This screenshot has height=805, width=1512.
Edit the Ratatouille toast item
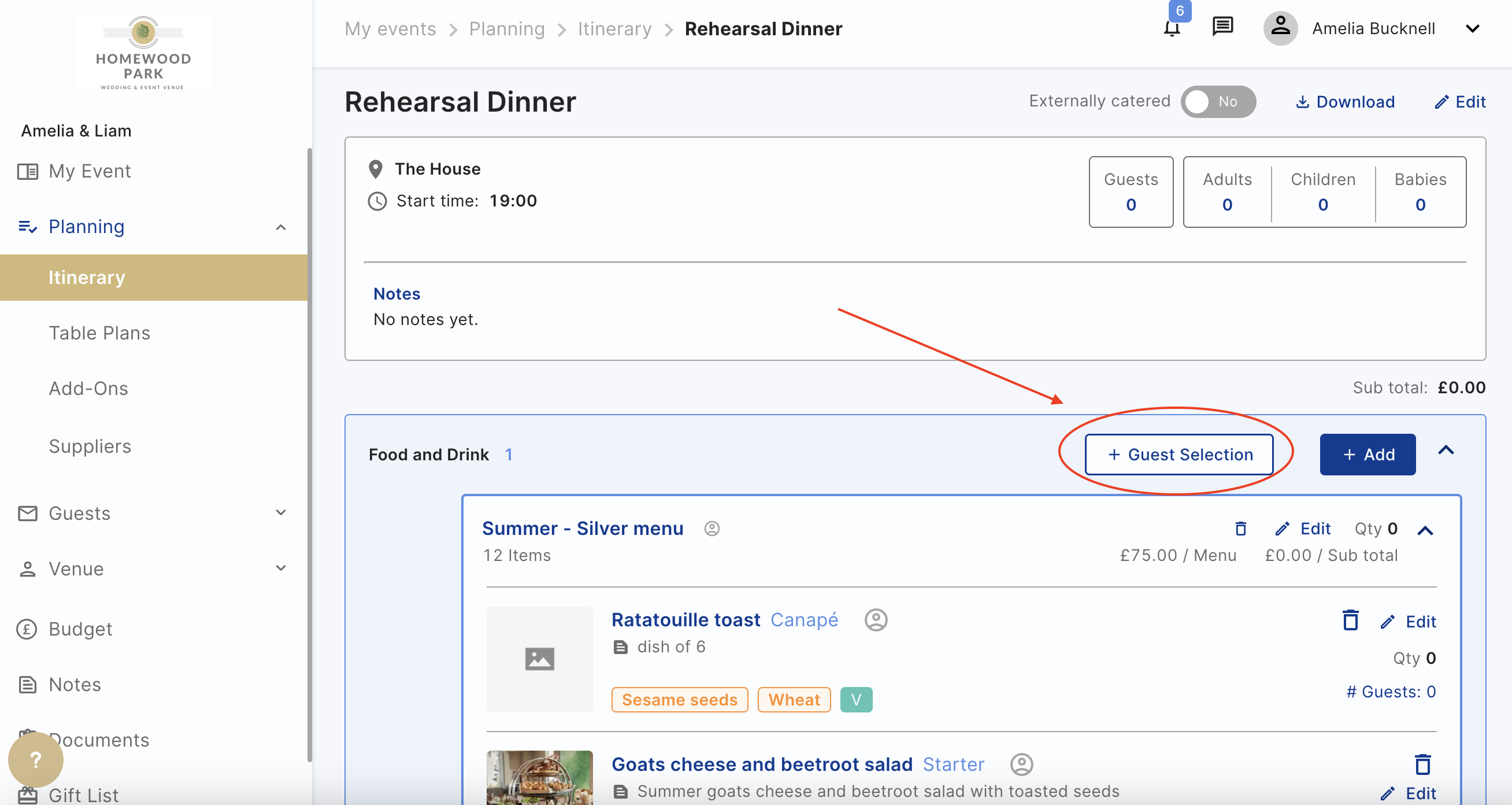(1408, 622)
